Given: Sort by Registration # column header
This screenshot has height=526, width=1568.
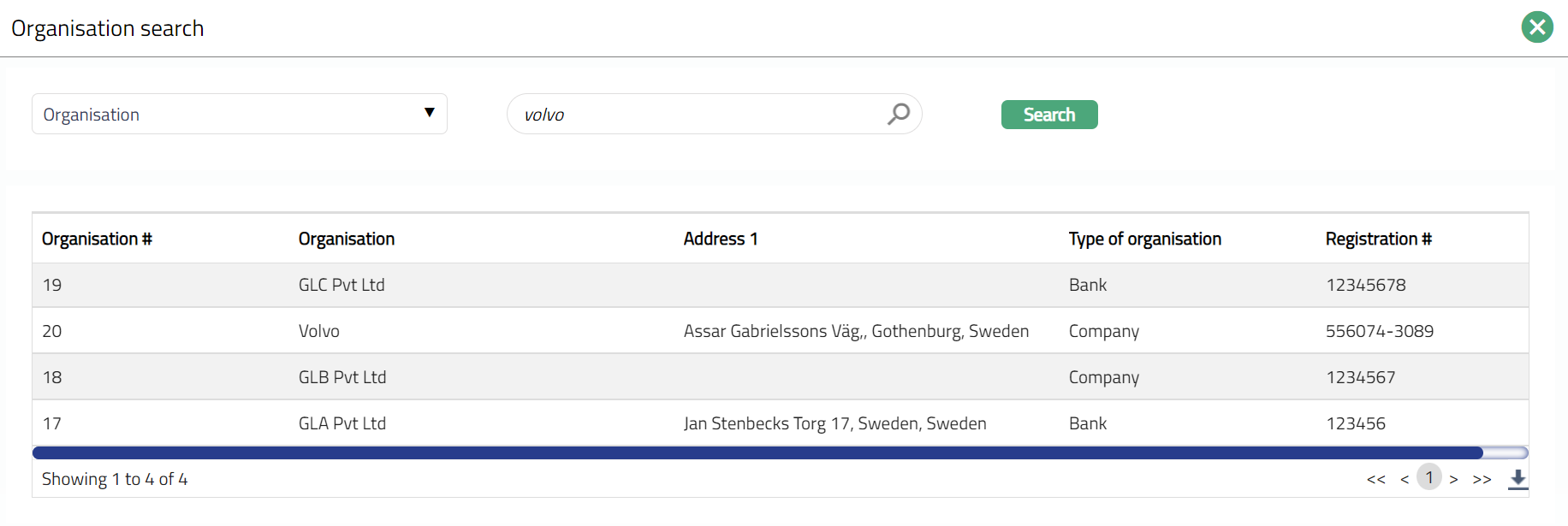Looking at the screenshot, I should (x=1378, y=239).
